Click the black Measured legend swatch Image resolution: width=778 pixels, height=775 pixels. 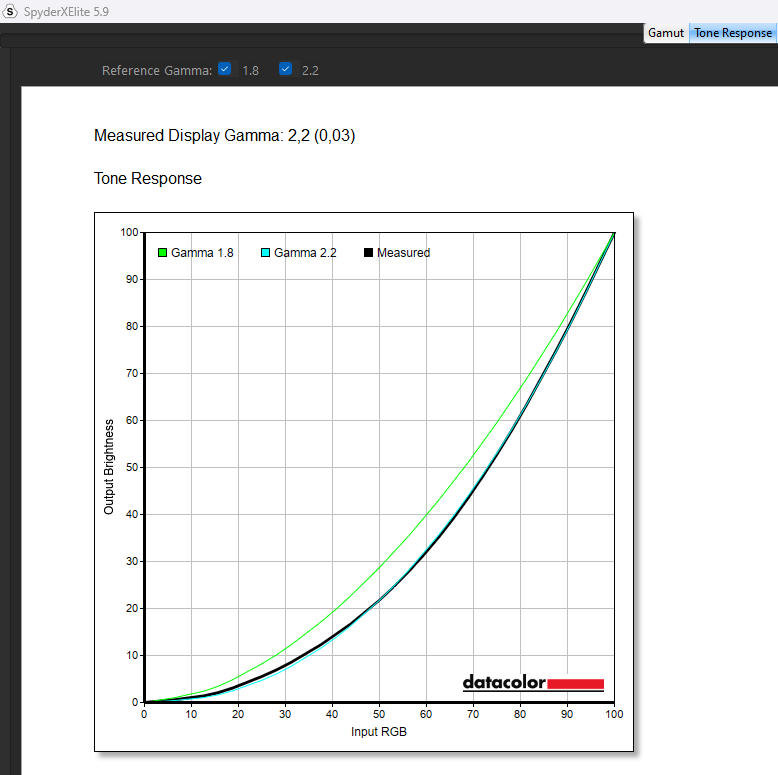[368, 253]
